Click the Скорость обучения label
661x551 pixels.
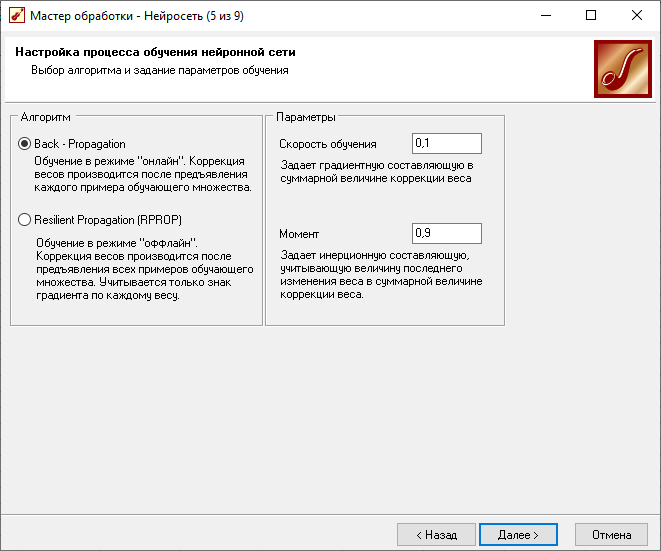[x=328, y=144]
